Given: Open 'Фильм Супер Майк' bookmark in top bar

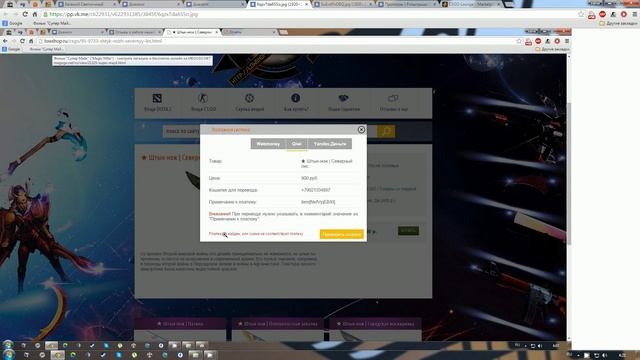Looking at the screenshot, I should [52, 23].
